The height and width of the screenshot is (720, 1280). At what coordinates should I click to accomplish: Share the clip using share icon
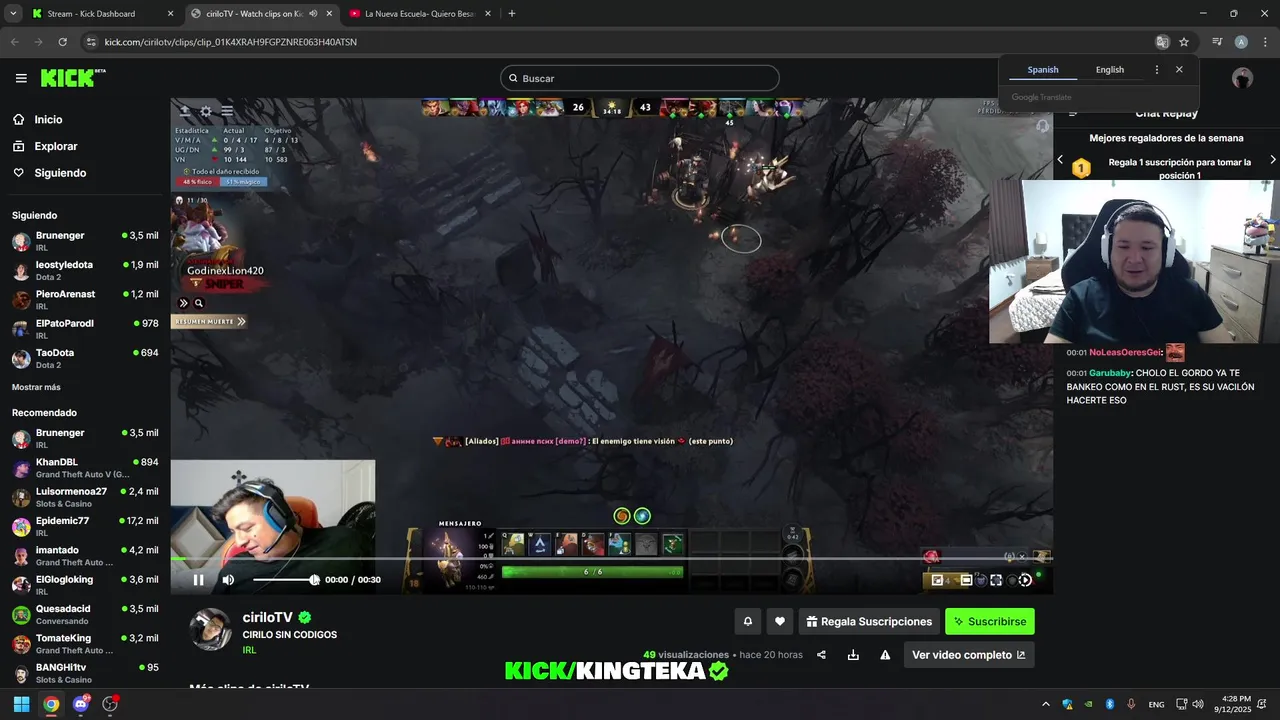click(821, 655)
